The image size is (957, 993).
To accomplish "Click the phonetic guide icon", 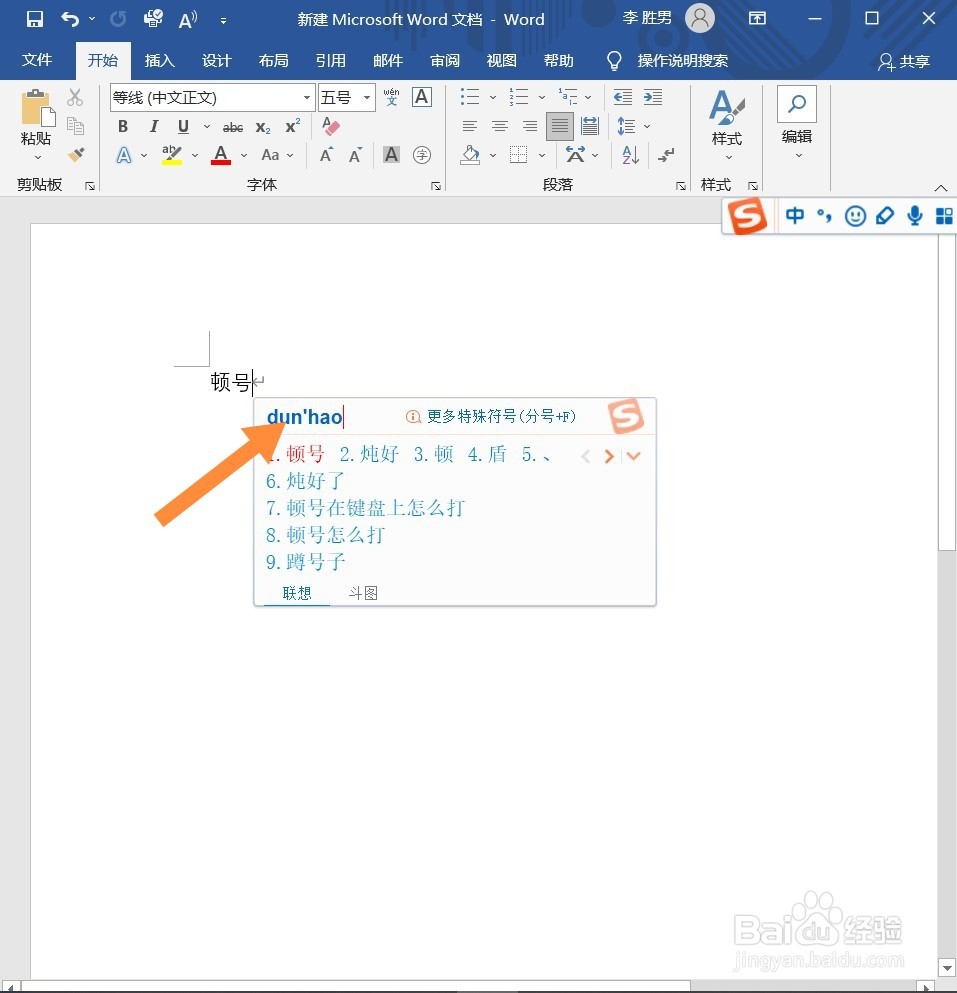I will 390,97.
